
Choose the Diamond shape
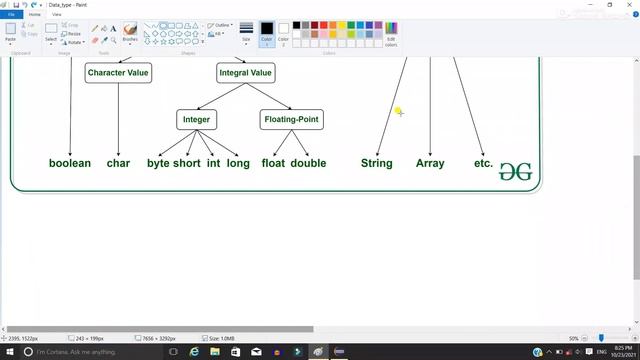(155, 33)
